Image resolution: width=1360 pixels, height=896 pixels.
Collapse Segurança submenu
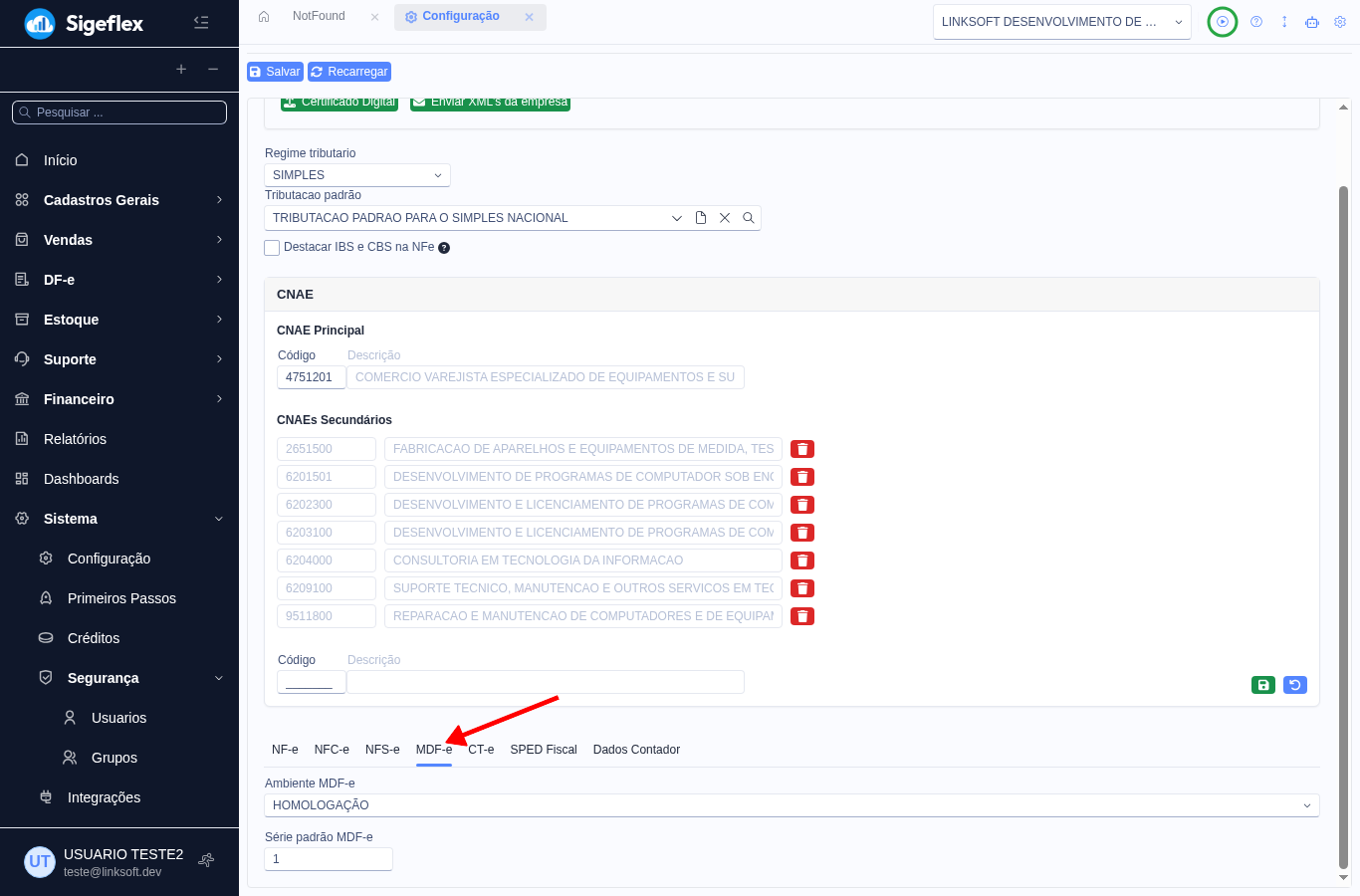[x=119, y=678]
